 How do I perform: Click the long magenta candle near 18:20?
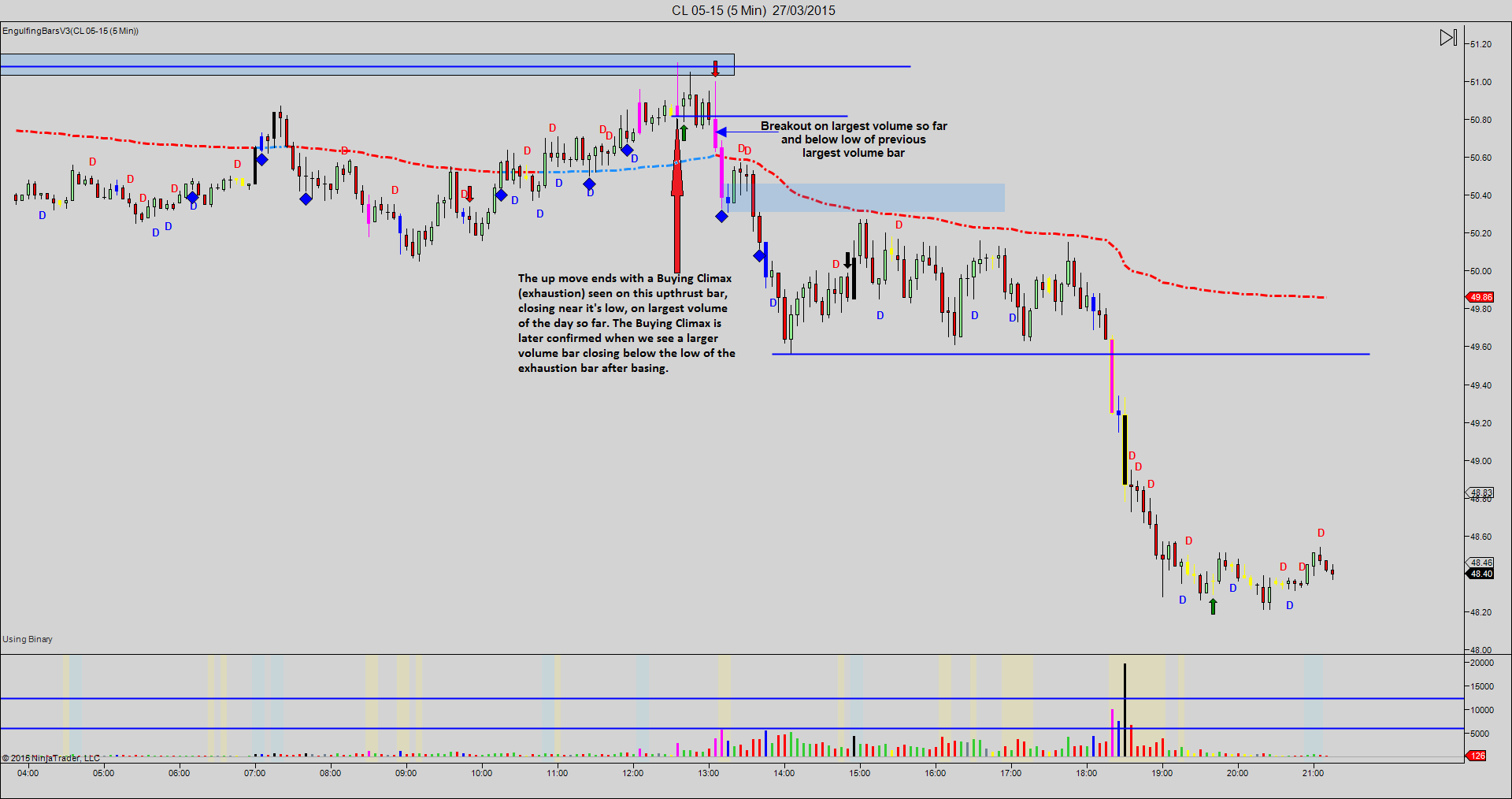(x=1112, y=376)
